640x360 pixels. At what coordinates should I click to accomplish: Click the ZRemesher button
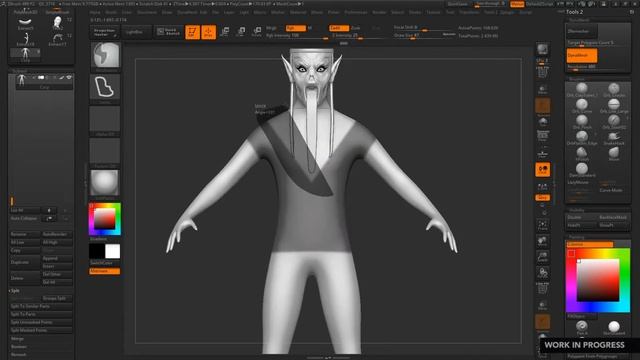(x=582, y=31)
